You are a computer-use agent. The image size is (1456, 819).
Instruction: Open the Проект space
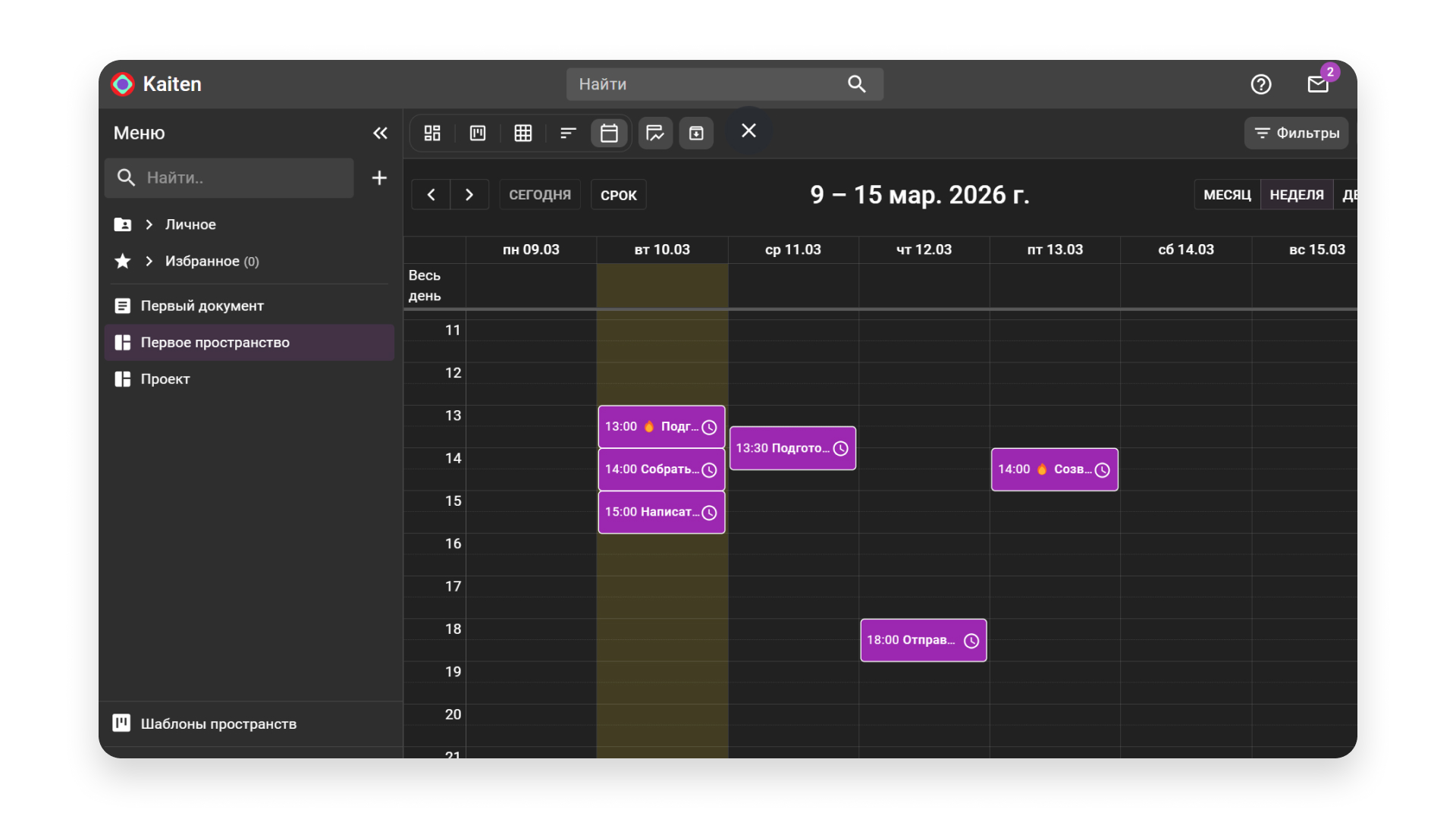pos(249,378)
